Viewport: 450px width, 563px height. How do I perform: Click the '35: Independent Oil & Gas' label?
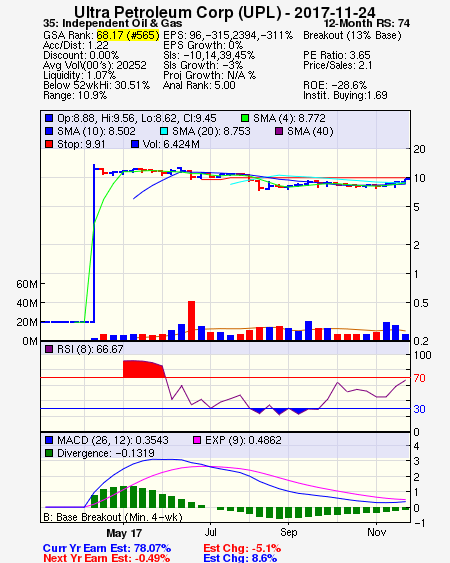[112, 23]
